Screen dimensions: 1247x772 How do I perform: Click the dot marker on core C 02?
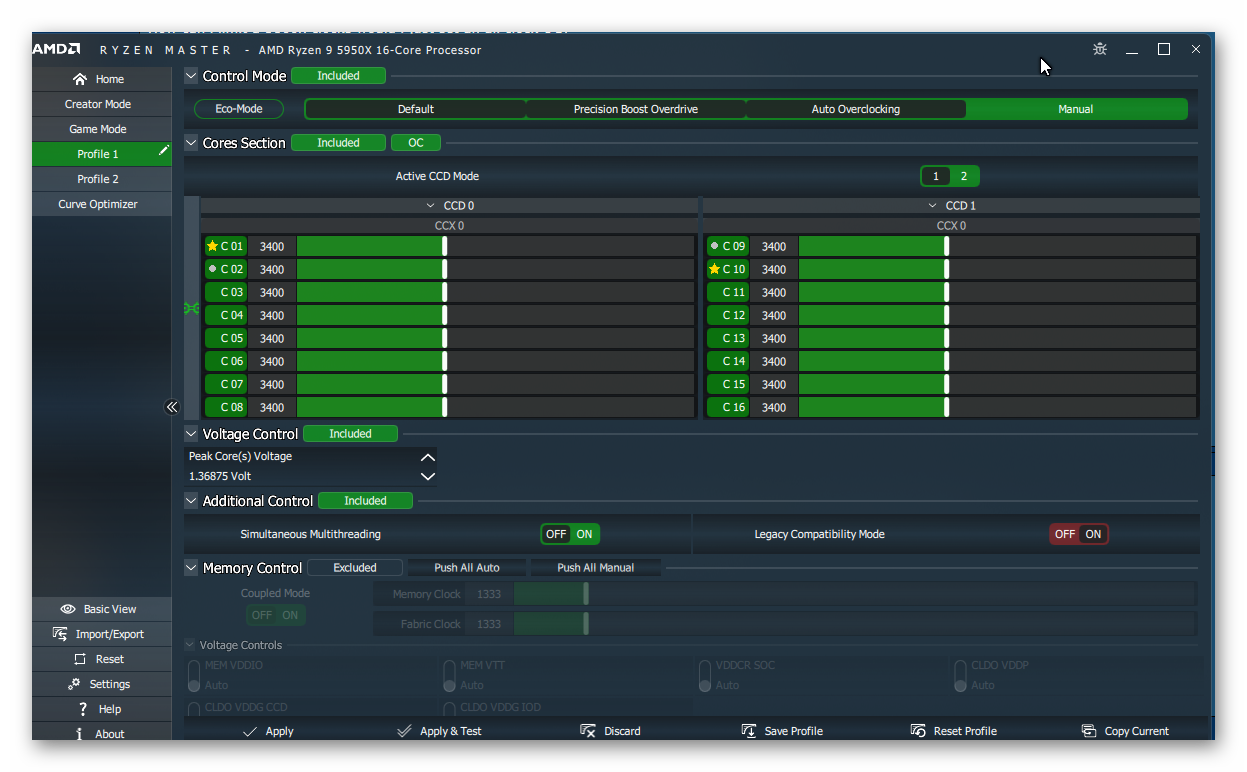(212, 269)
